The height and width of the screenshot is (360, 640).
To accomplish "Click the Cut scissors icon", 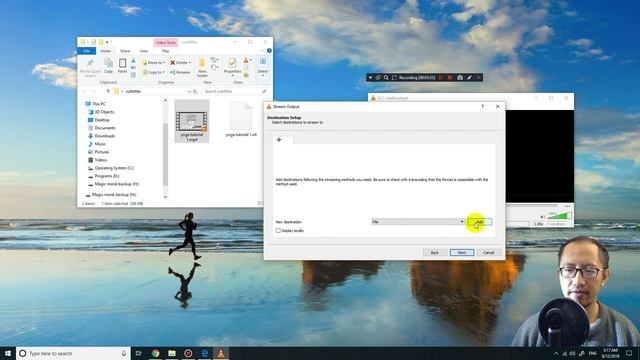I will pyautogui.click(x=133, y=61).
